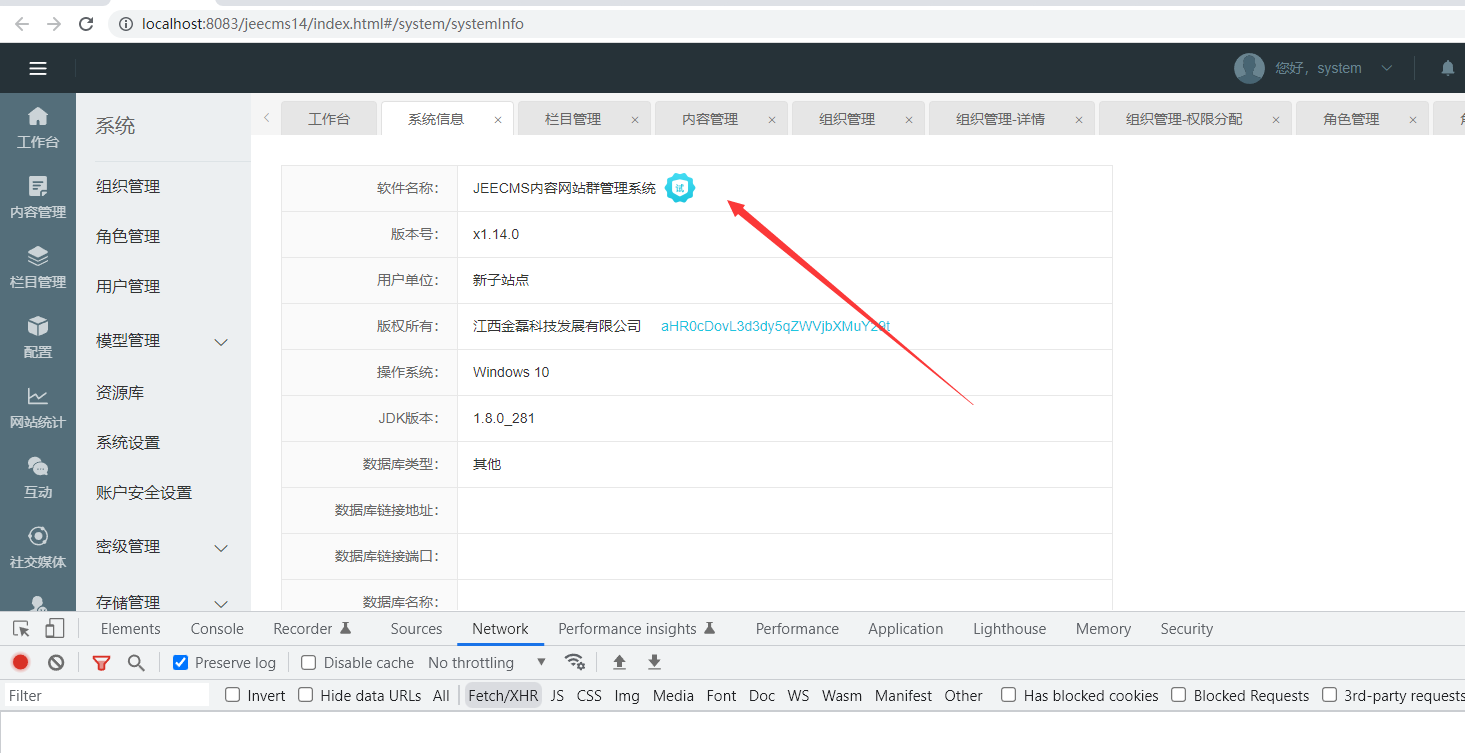The height and width of the screenshot is (753, 1465).
Task: Uncheck the Preserve log checkbox
Action: click(181, 663)
